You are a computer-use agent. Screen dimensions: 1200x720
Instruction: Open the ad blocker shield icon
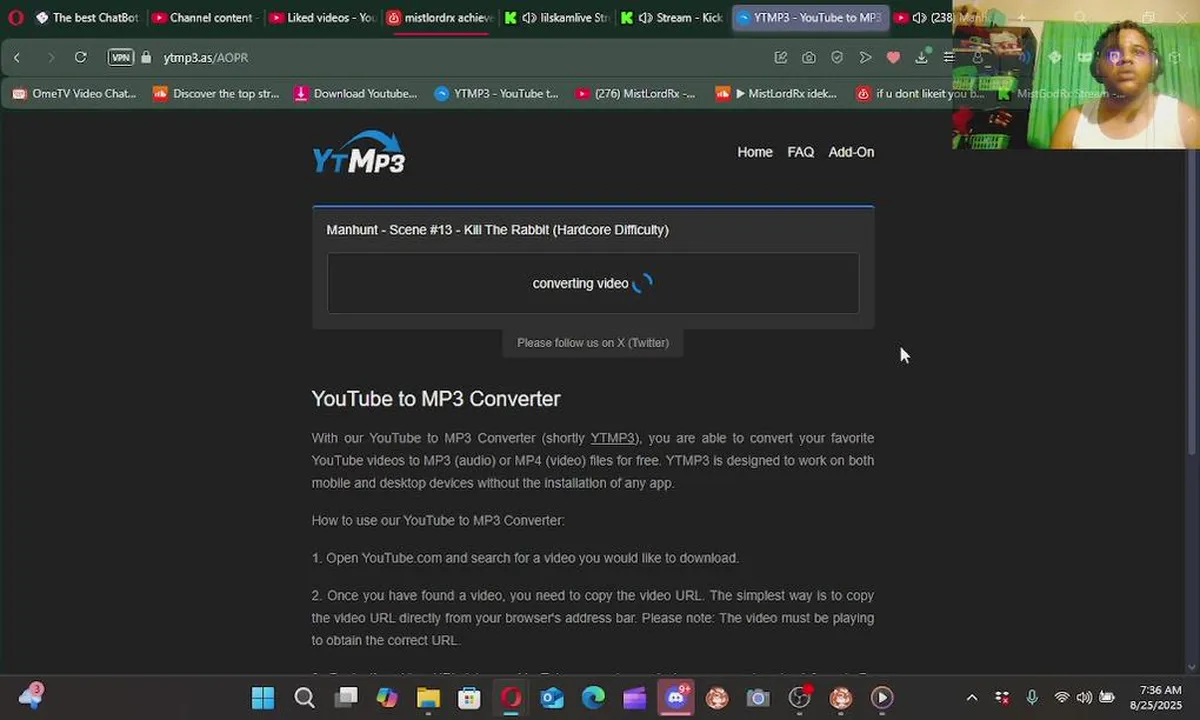tap(837, 58)
